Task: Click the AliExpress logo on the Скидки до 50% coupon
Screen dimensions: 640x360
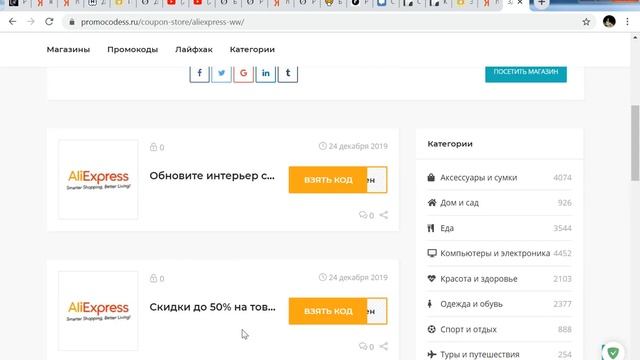Action: point(98,311)
